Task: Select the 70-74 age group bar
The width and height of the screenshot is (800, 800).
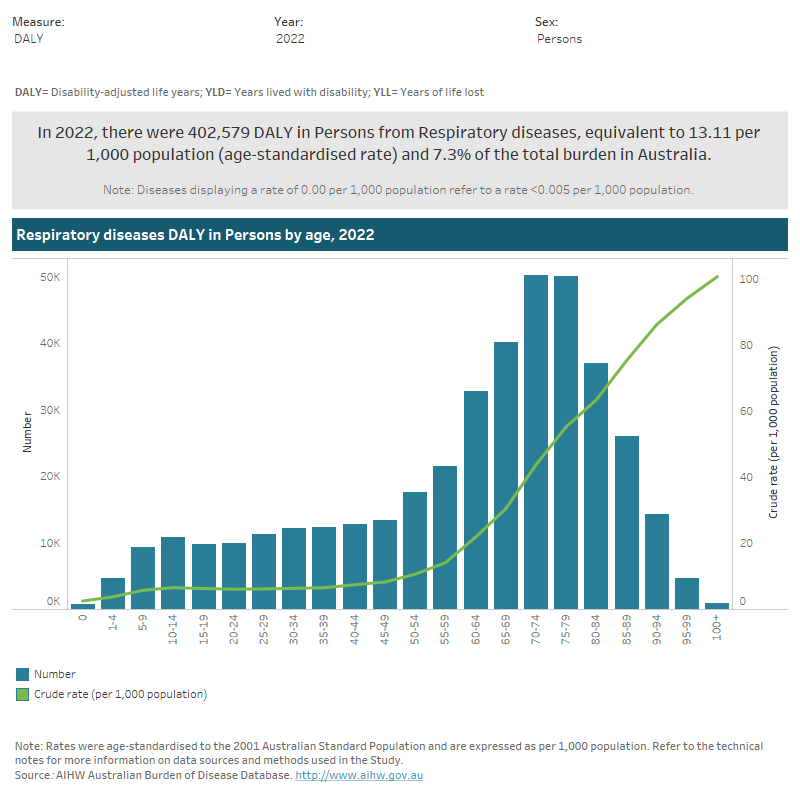Action: click(536, 440)
